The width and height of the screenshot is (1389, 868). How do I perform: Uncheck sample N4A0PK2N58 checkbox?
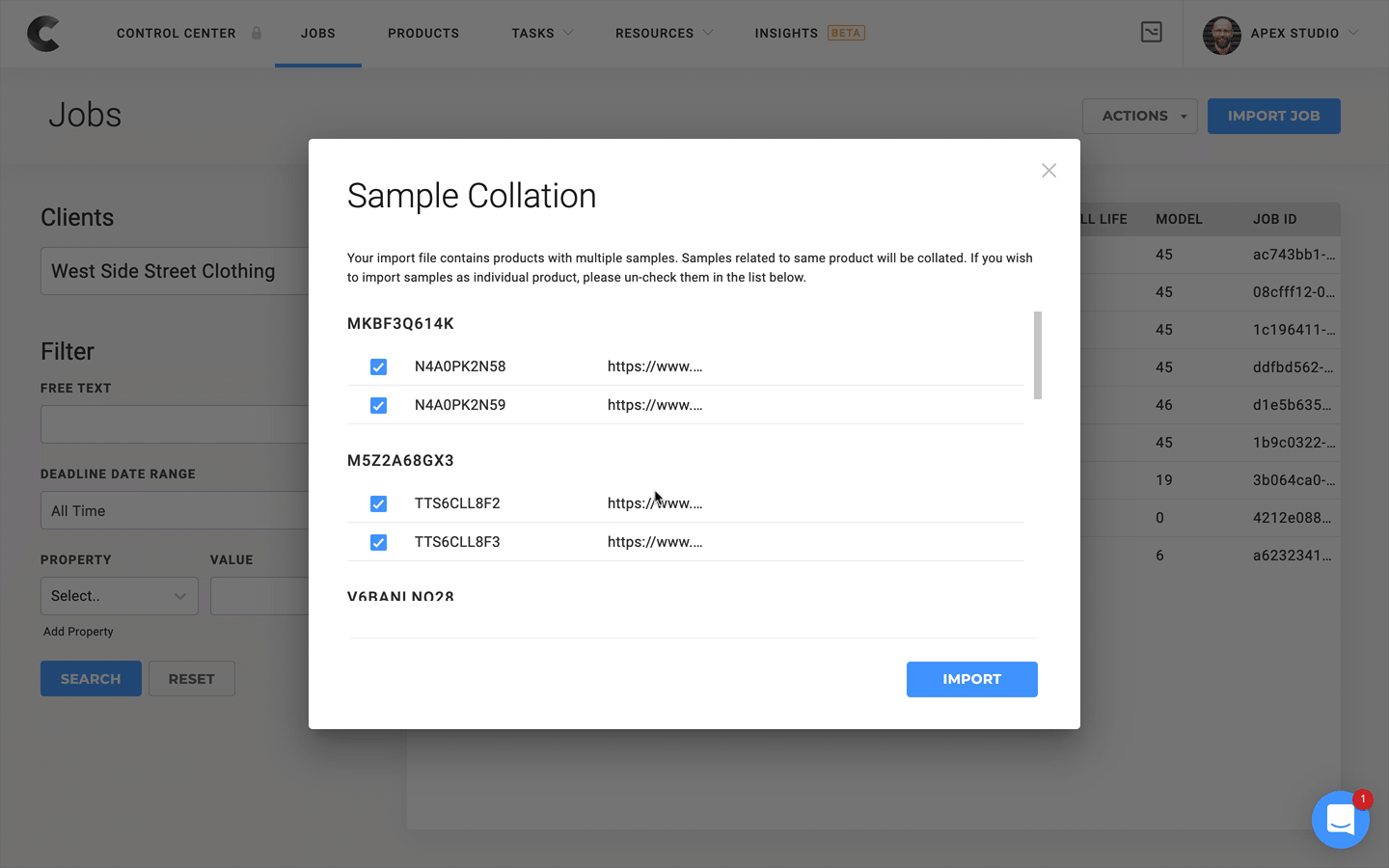coord(378,367)
